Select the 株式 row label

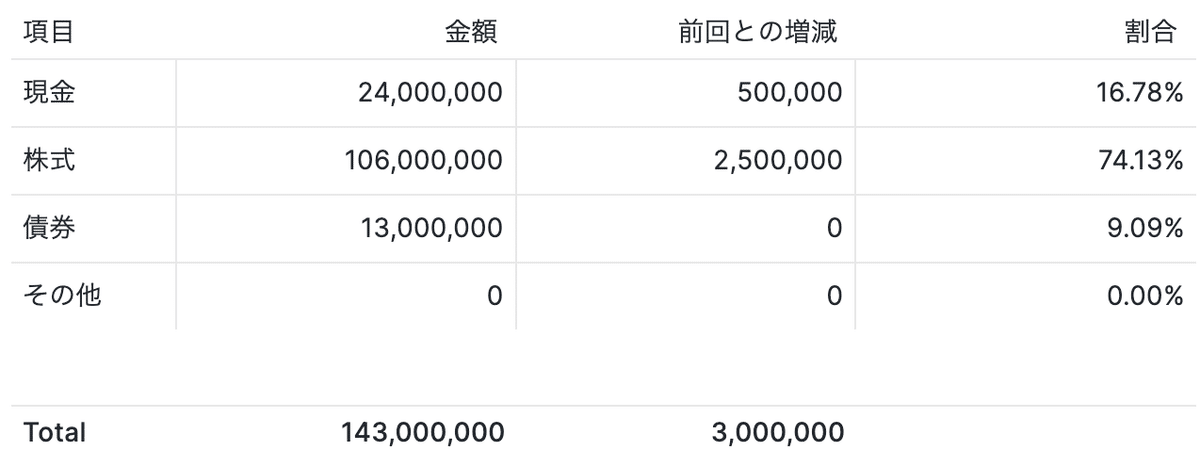tap(49, 160)
